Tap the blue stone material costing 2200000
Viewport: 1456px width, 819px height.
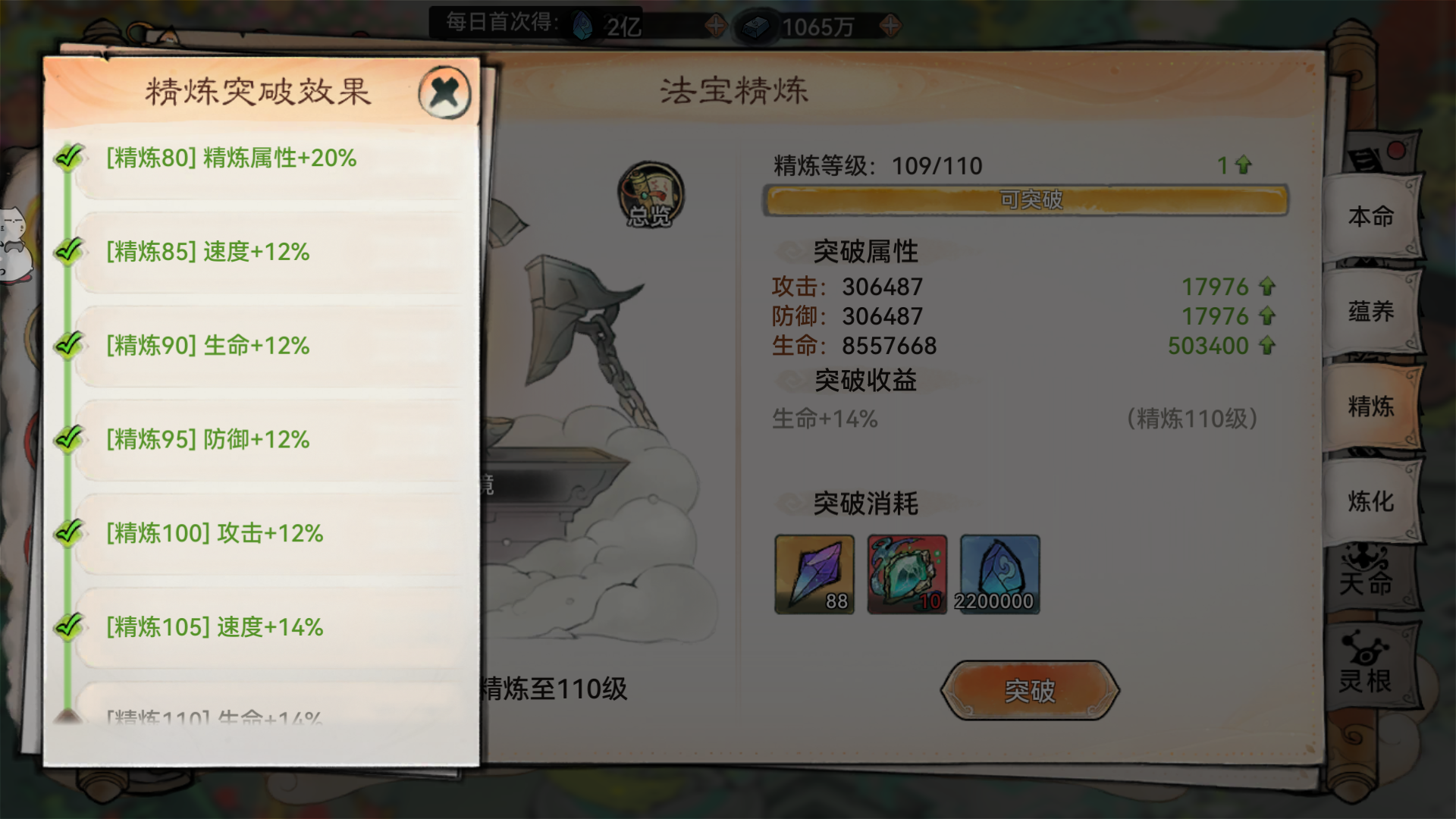click(x=999, y=574)
